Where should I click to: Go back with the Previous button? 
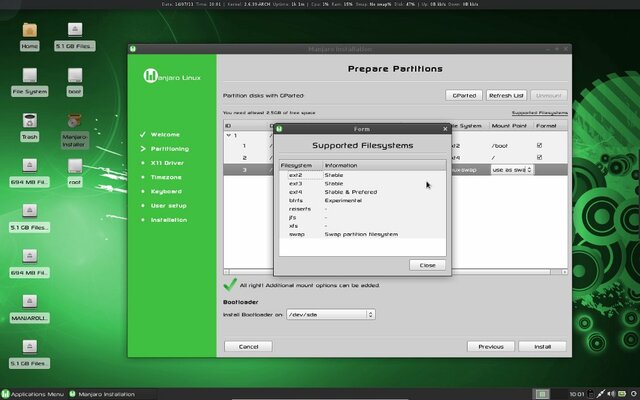coord(491,347)
